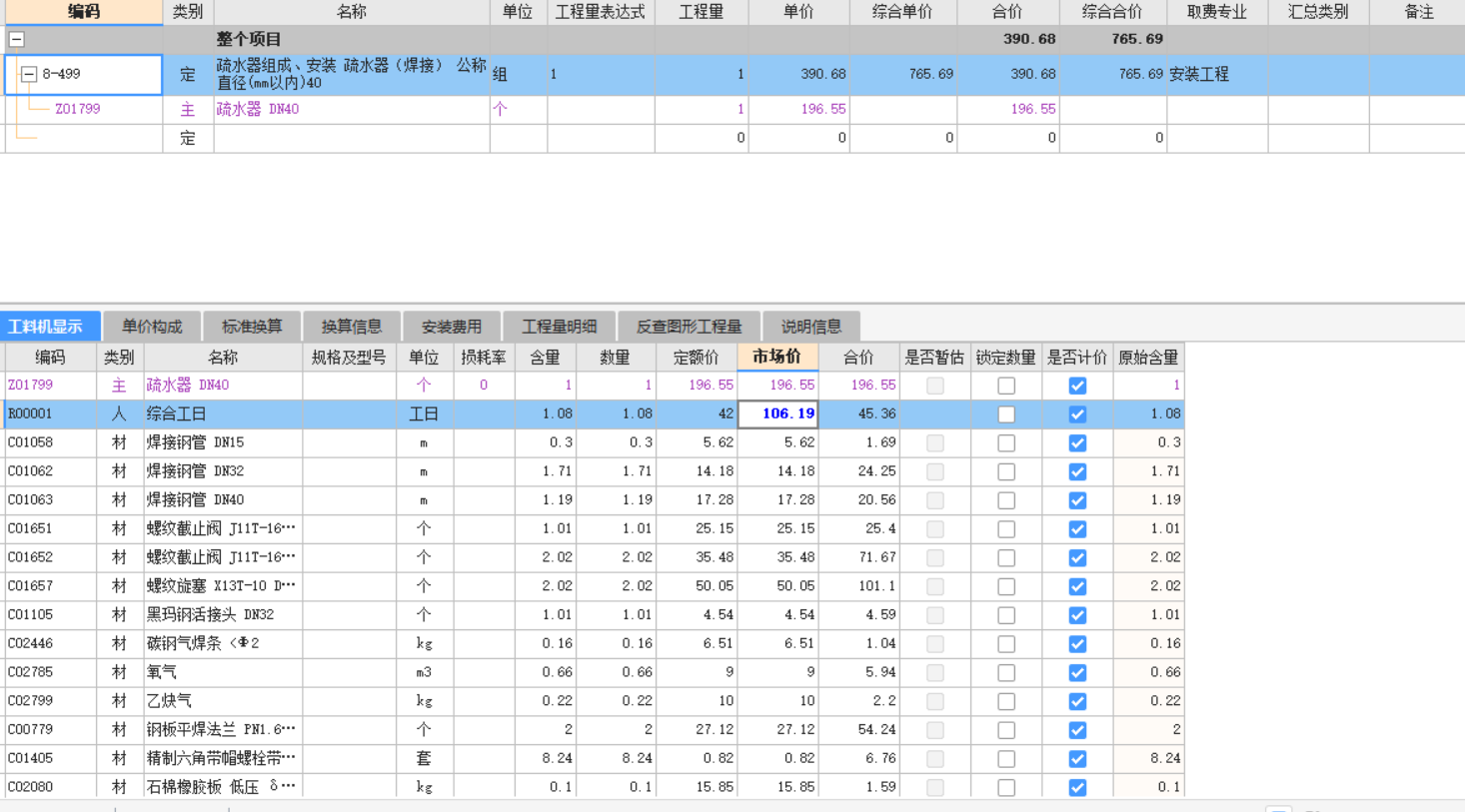Uncheck 是否计价 for 焊接钢管 DN32 row
The height and width of the screenshot is (812, 1465).
(x=1077, y=471)
